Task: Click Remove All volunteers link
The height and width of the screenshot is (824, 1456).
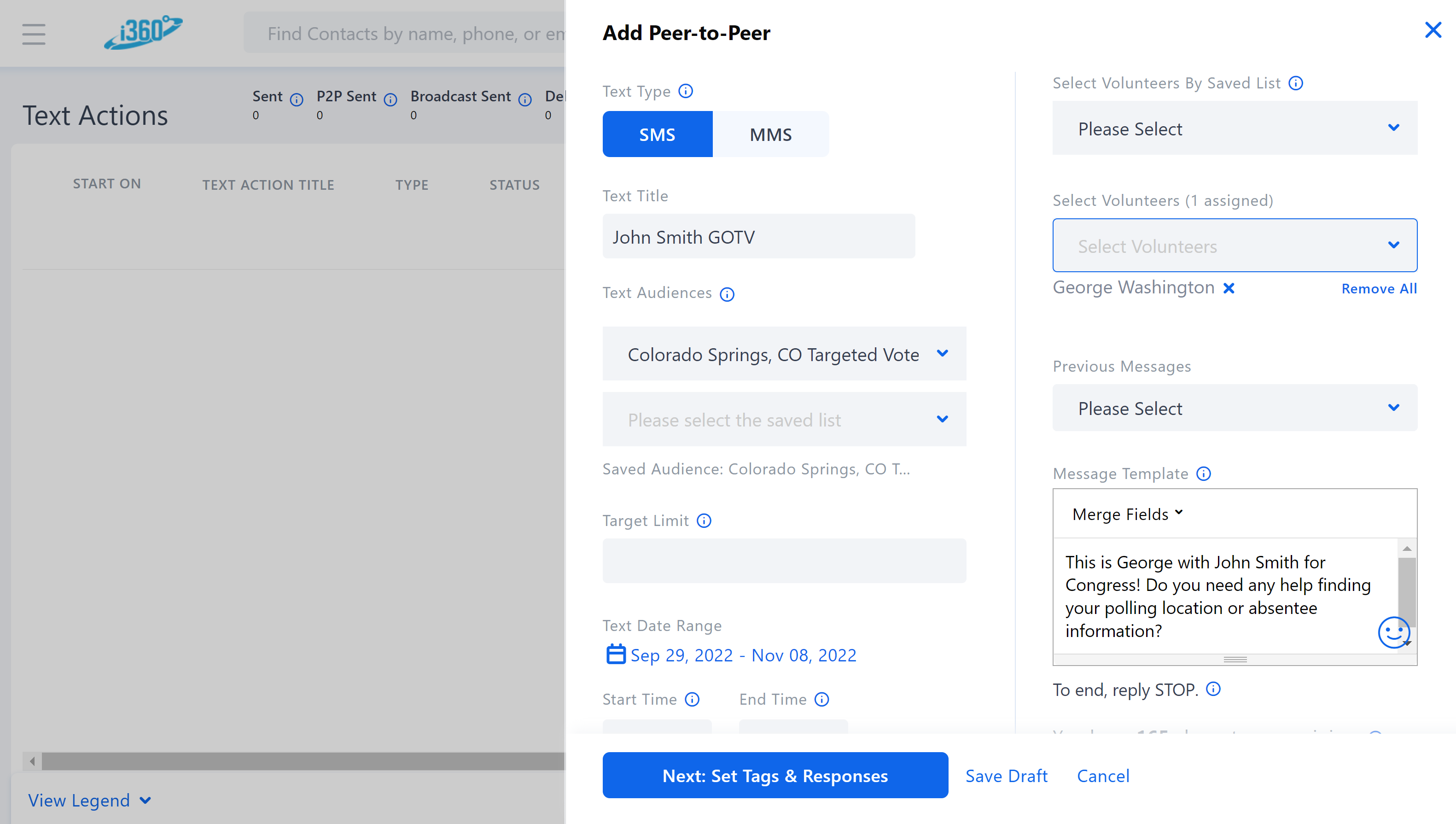Action: (1379, 289)
